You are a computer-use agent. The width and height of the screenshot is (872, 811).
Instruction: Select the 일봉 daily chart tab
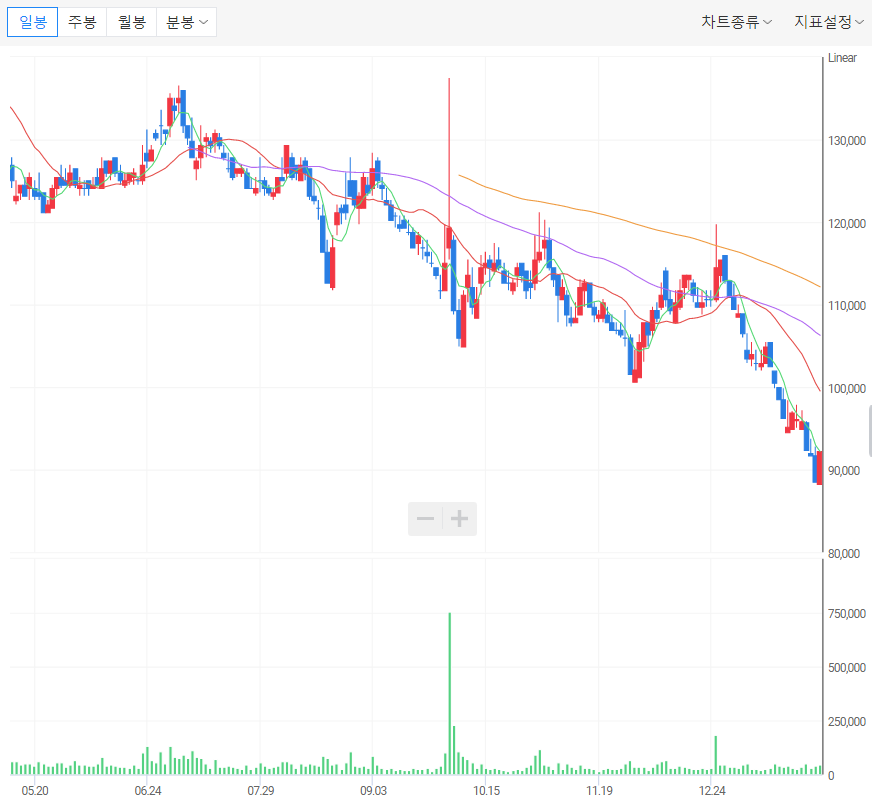pos(32,22)
